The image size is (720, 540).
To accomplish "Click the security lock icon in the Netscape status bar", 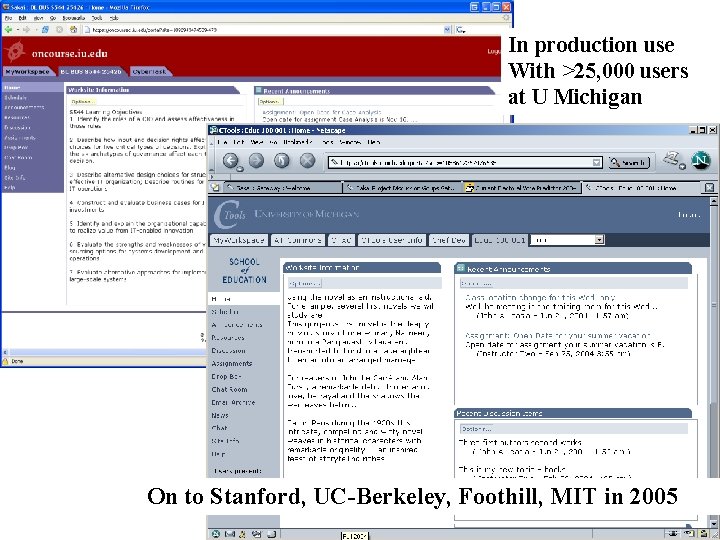I will (x=703, y=534).
